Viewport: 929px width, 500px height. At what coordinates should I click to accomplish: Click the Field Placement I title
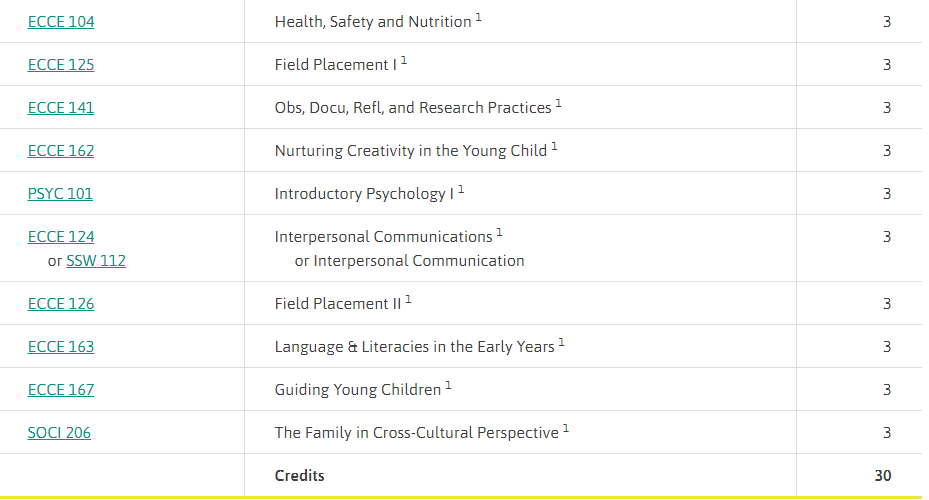pyautogui.click(x=336, y=65)
